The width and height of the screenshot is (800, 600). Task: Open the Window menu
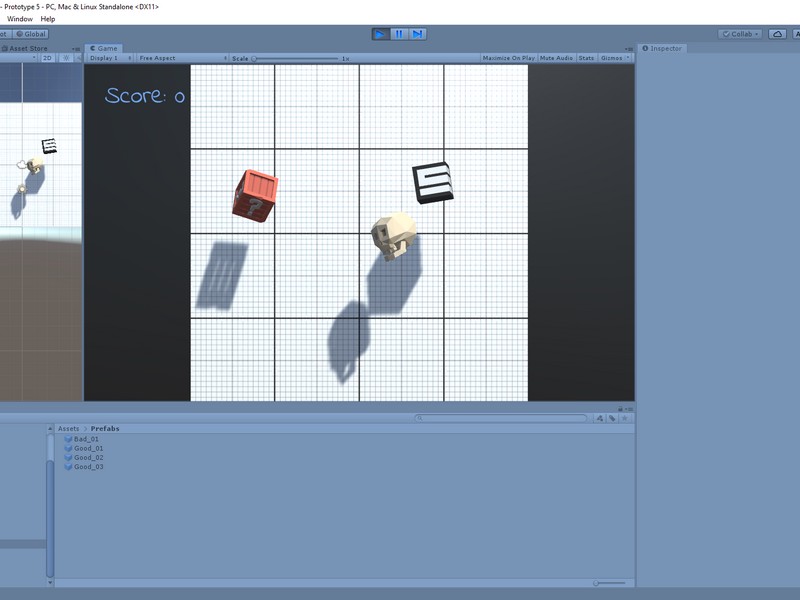pos(20,19)
